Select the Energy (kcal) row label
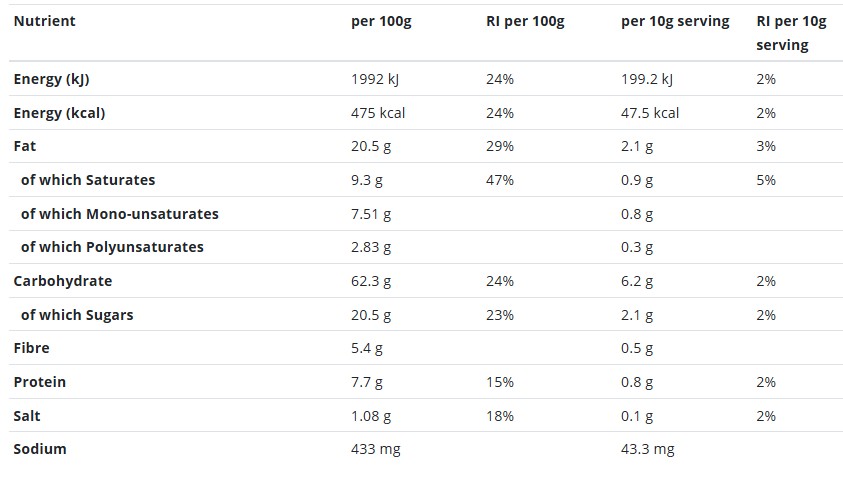The image size is (843, 482). click(x=59, y=113)
